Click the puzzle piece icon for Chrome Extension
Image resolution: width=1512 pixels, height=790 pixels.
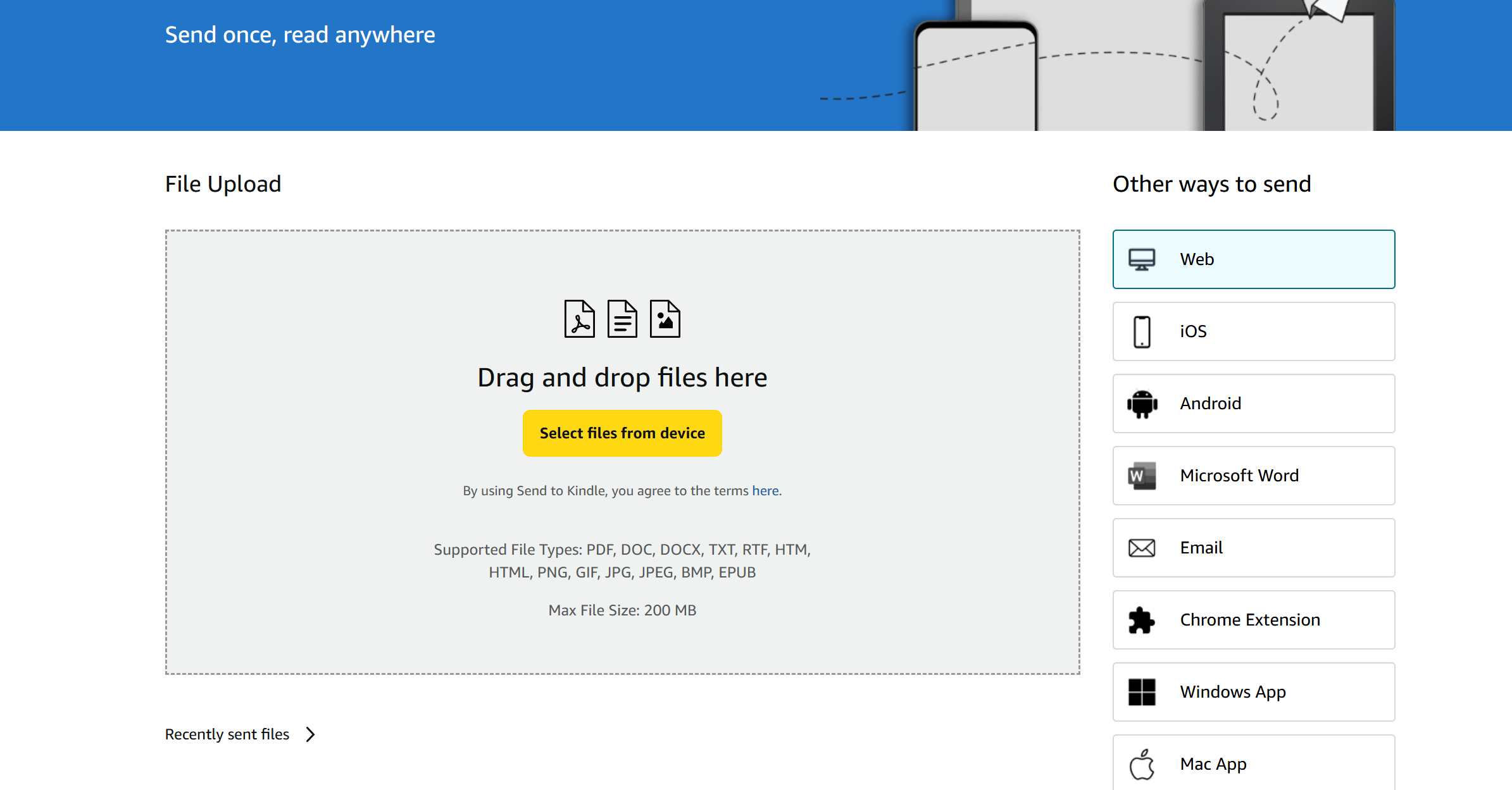pos(1142,620)
